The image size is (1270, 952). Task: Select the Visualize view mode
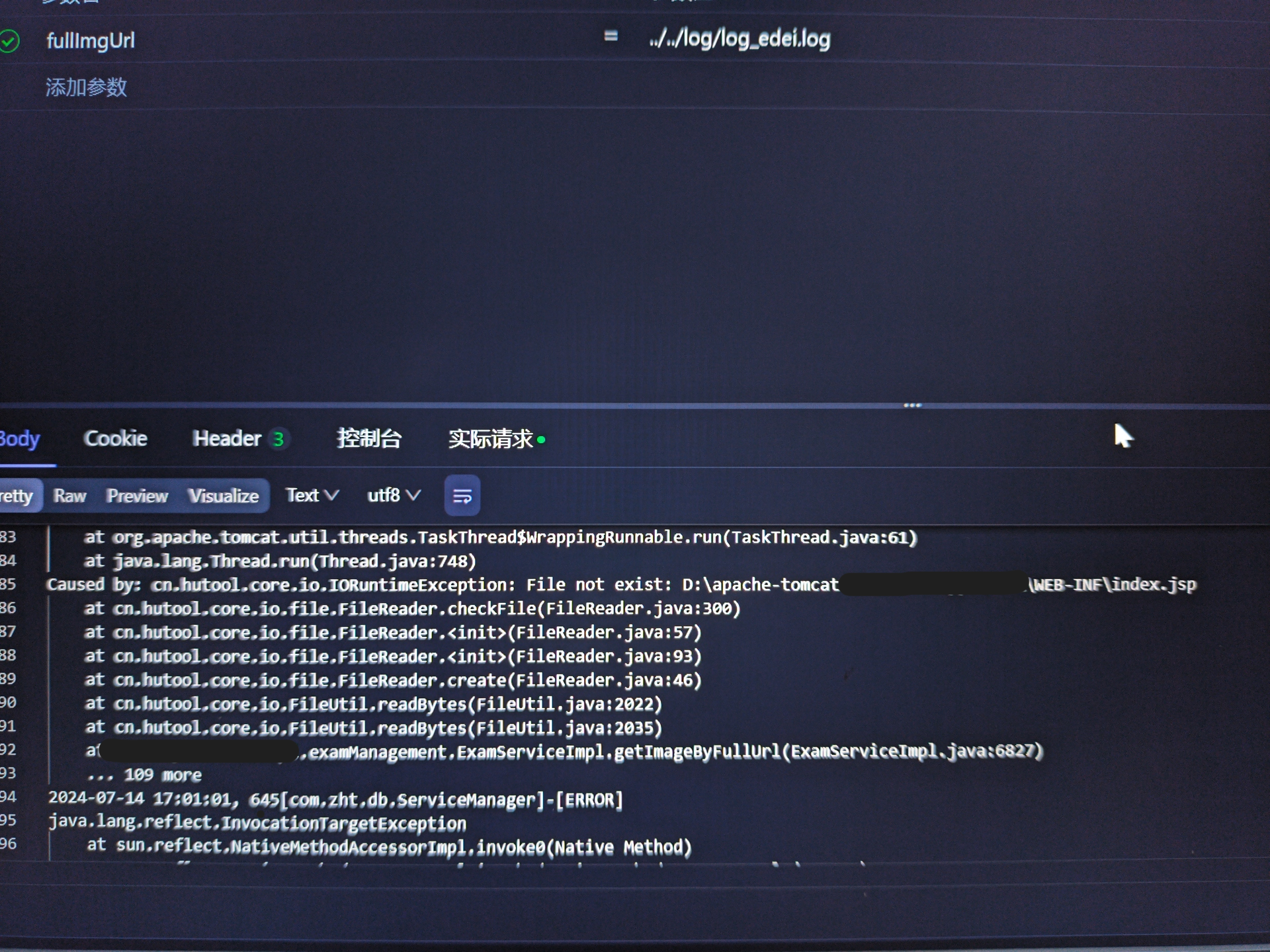pos(223,496)
